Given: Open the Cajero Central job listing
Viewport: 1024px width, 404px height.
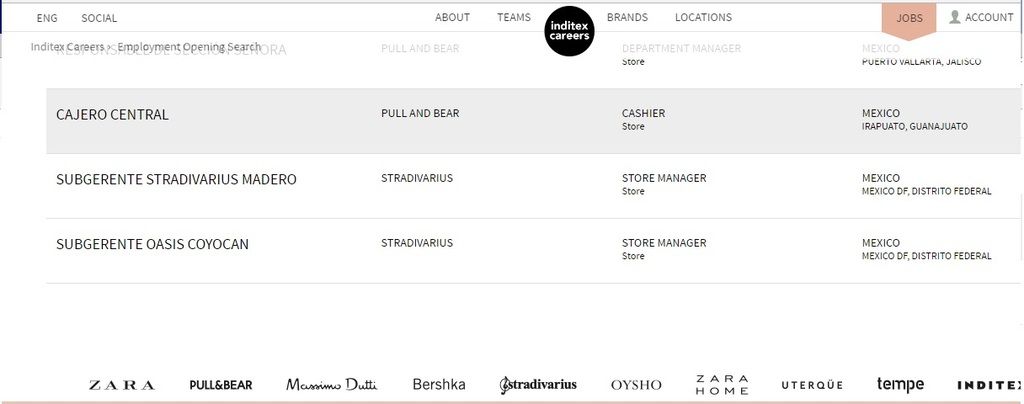Looking at the screenshot, I should pos(113,115).
